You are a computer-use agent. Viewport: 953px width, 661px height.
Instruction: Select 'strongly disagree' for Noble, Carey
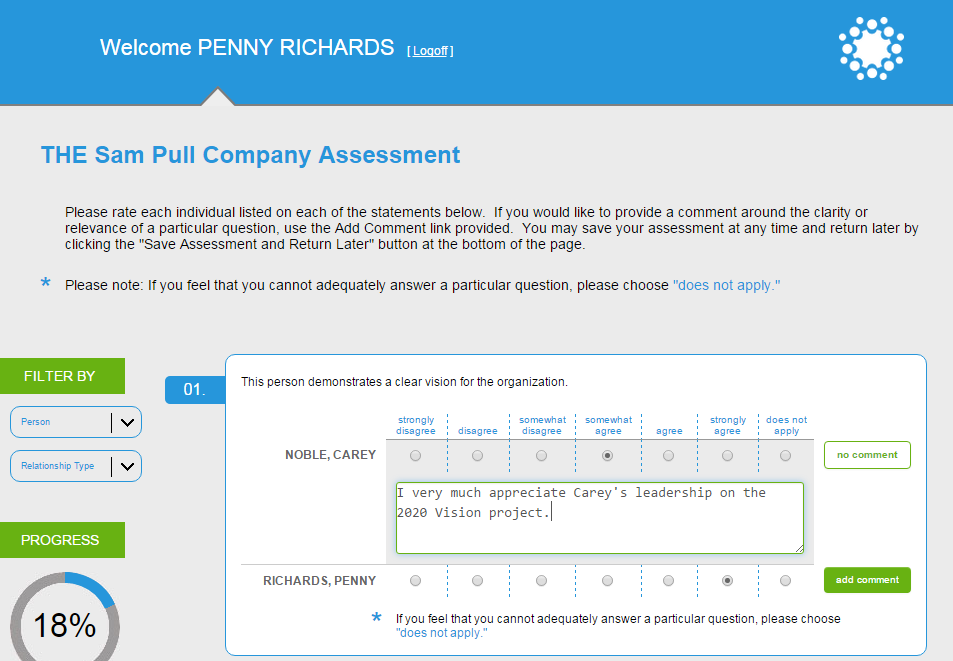pyautogui.click(x=415, y=456)
